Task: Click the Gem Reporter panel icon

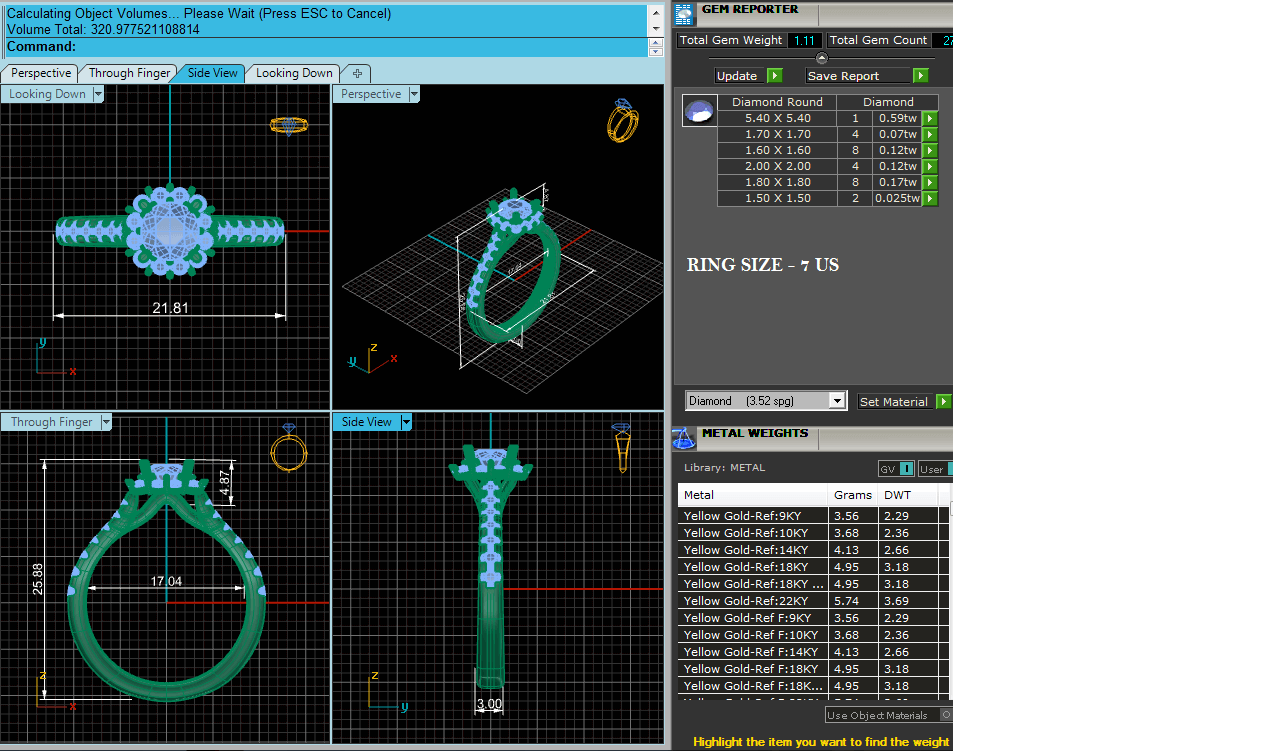Action: pos(683,14)
